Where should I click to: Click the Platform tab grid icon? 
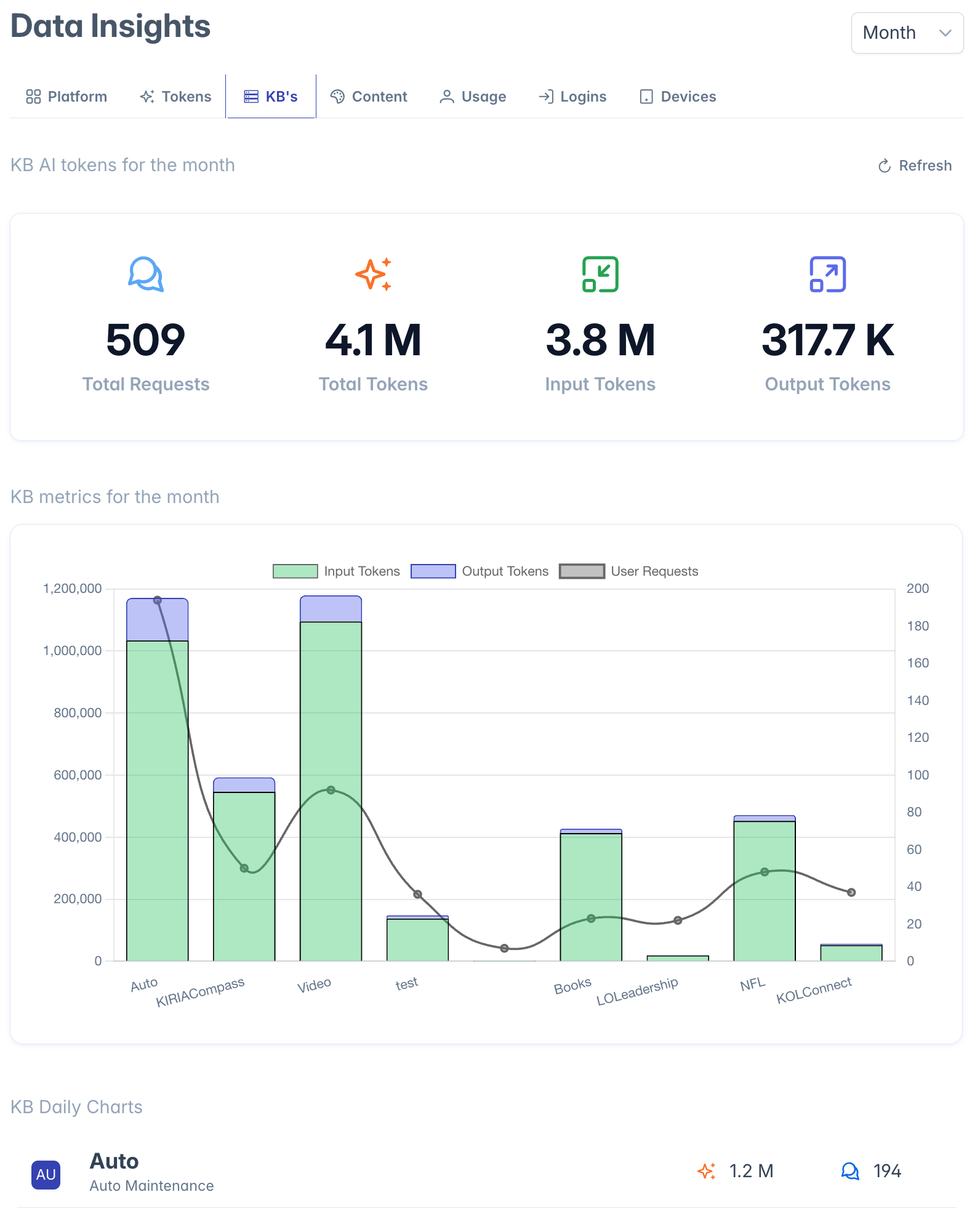tap(33, 97)
